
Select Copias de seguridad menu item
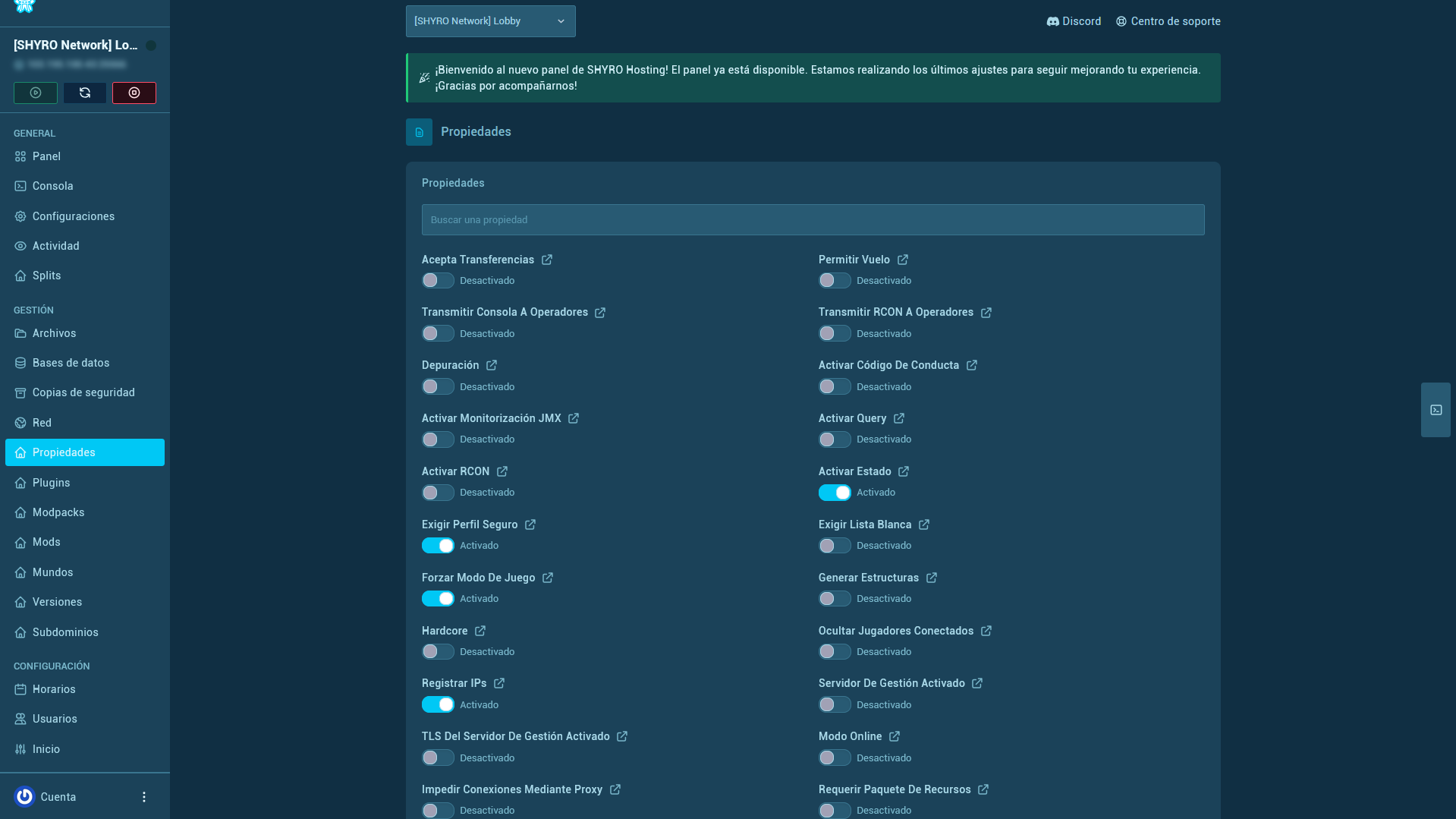coord(85,392)
